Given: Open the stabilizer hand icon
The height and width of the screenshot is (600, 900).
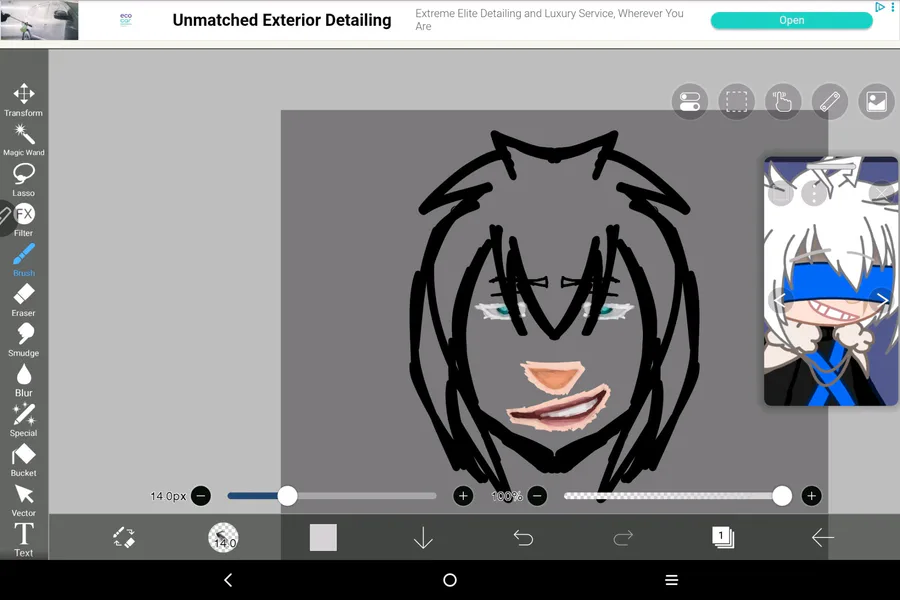Looking at the screenshot, I should 783,102.
